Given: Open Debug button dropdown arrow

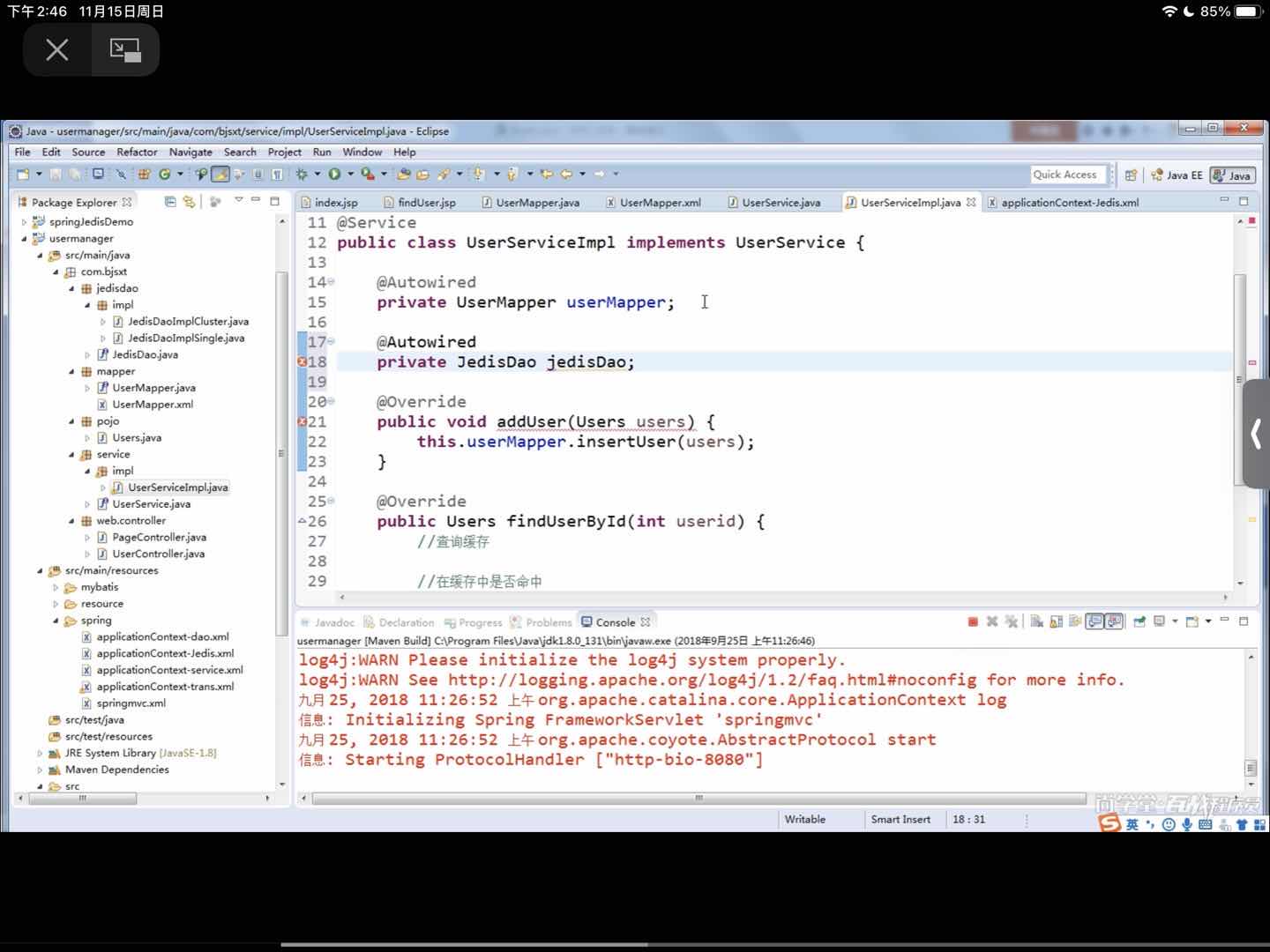Looking at the screenshot, I should [x=317, y=175].
